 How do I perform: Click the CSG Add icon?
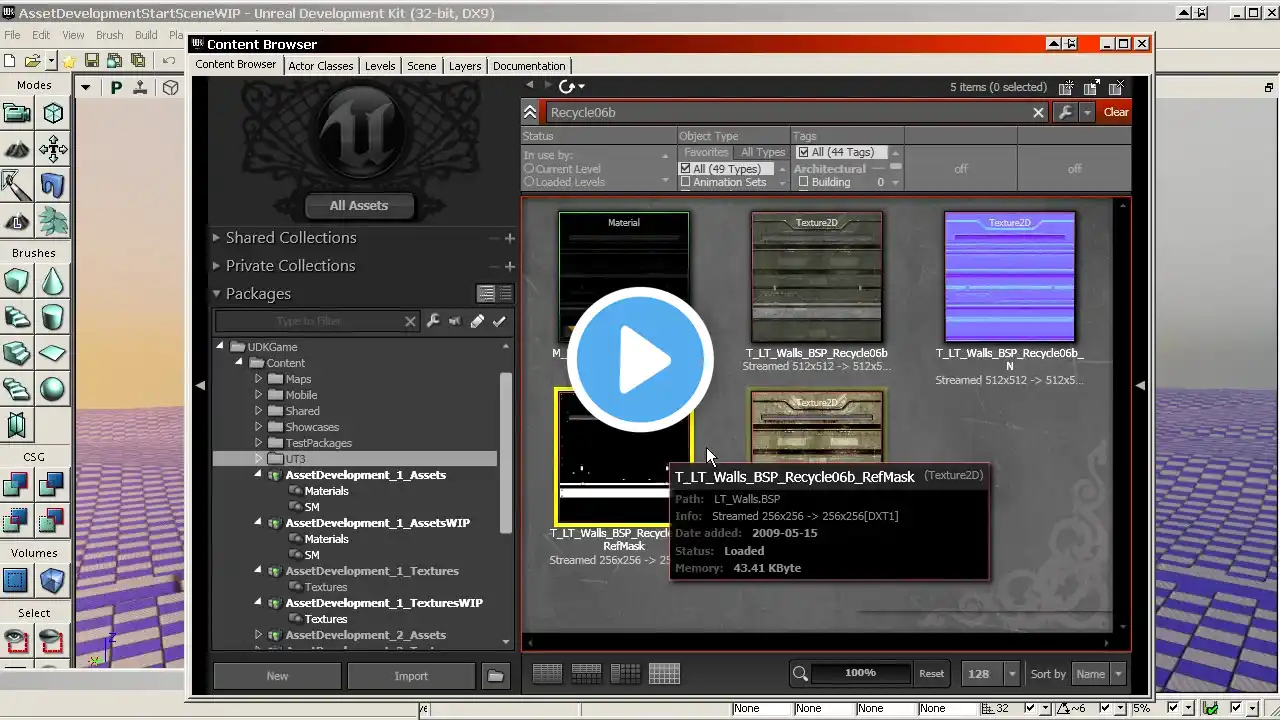pos(16,486)
